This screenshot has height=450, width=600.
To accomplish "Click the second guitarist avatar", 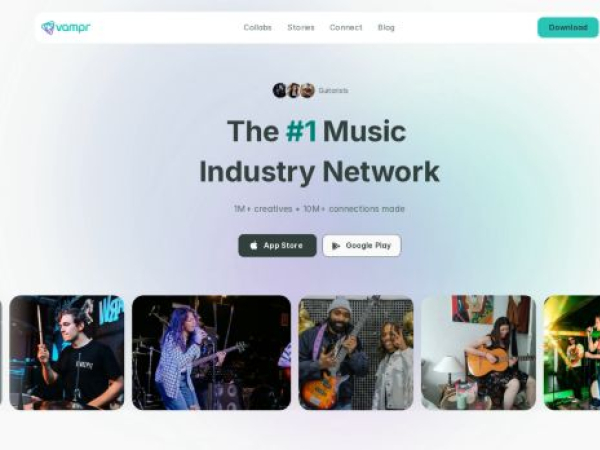I will coord(293,90).
